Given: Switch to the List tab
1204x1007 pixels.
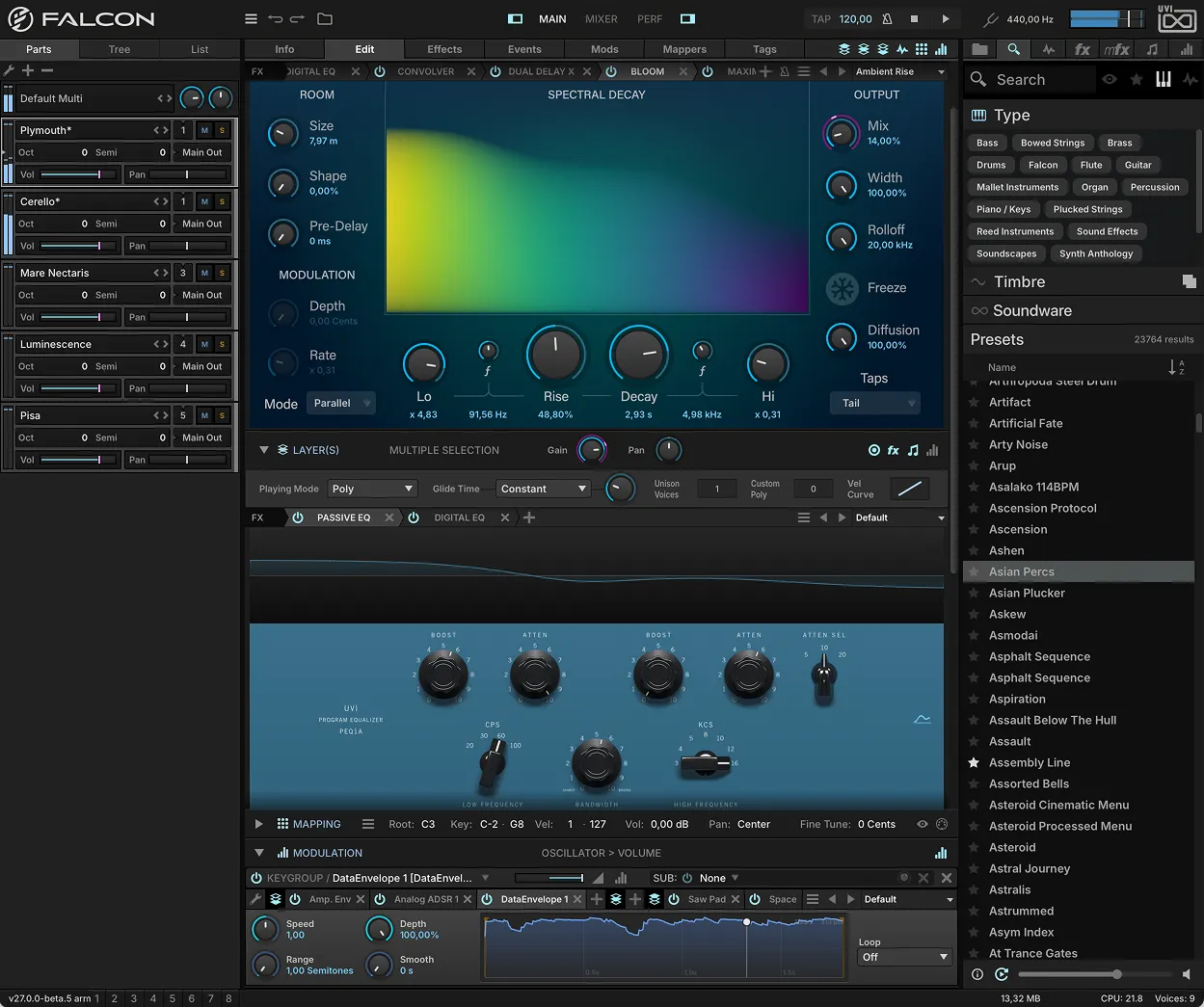Looking at the screenshot, I should tap(200, 49).
